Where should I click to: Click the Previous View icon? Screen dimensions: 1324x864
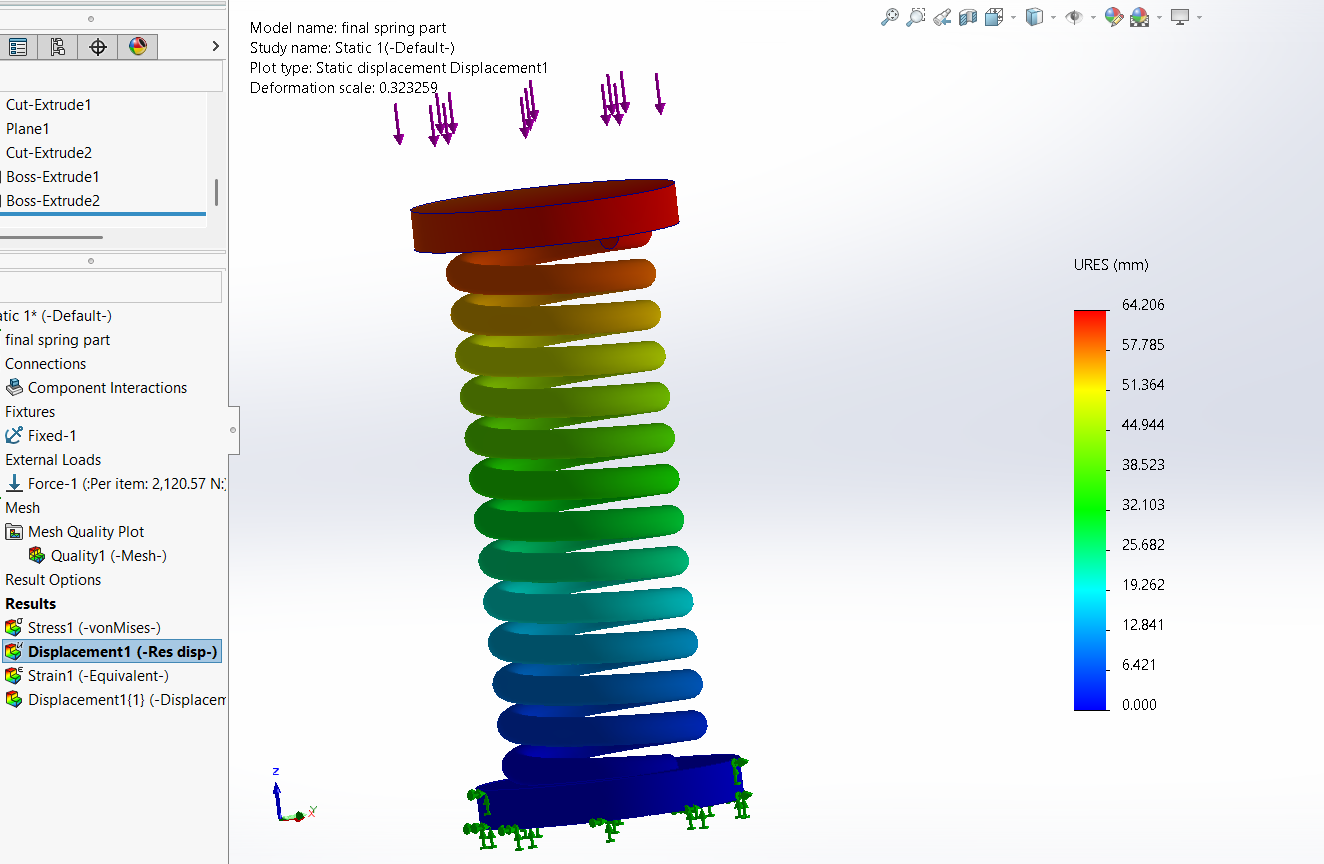tap(942, 17)
